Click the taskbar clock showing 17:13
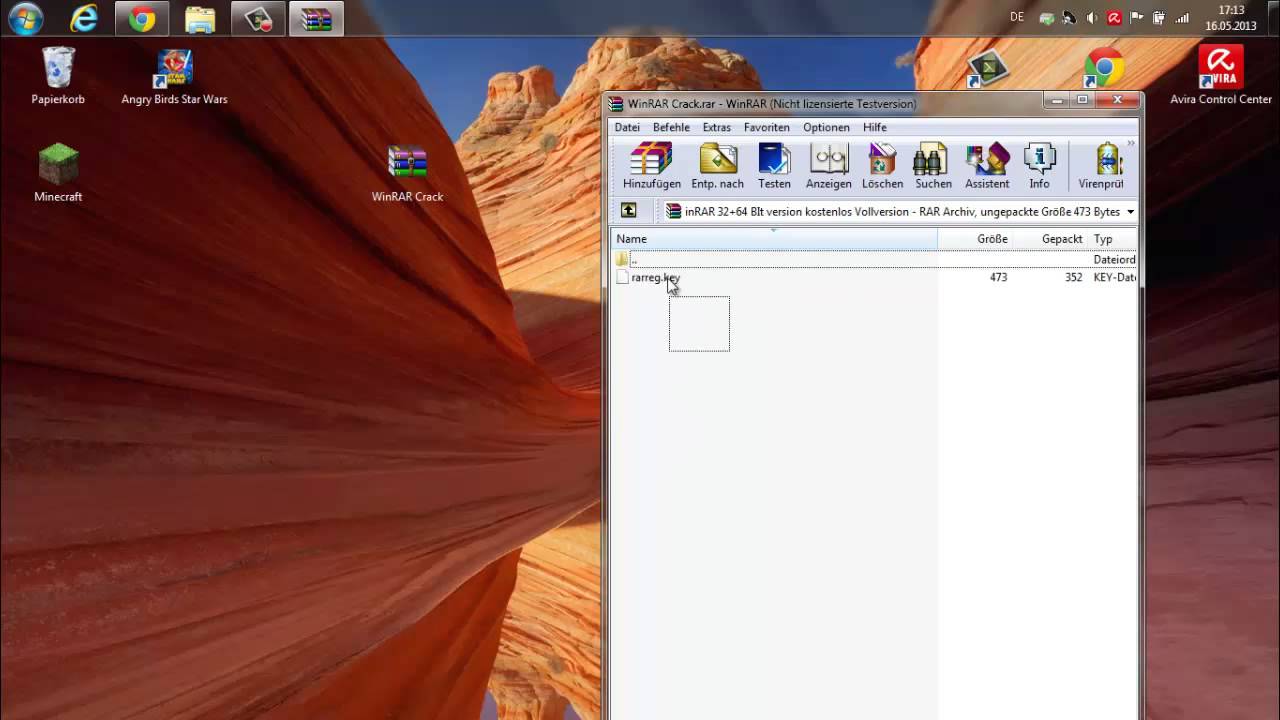 [x=1231, y=18]
